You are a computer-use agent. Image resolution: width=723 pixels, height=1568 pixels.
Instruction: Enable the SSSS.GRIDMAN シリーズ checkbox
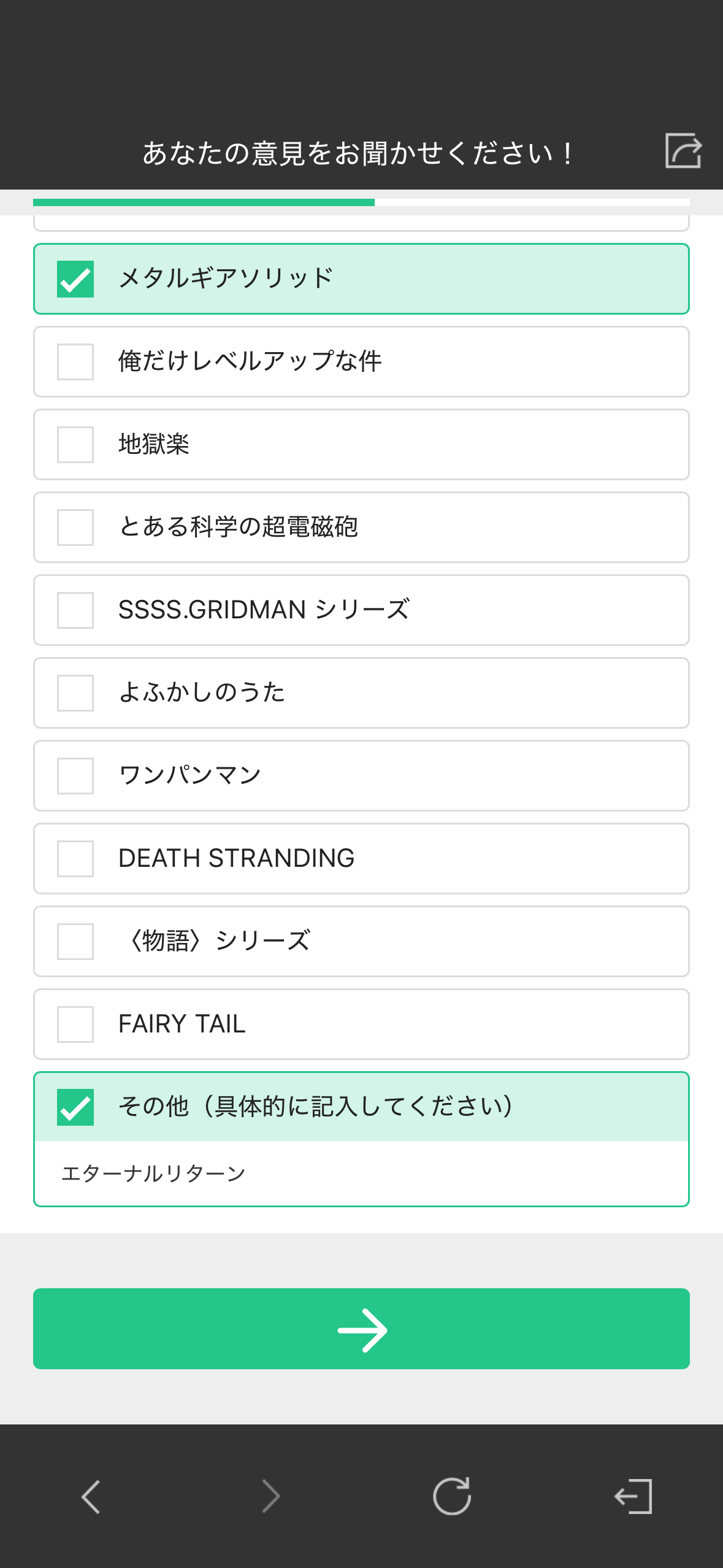75,610
